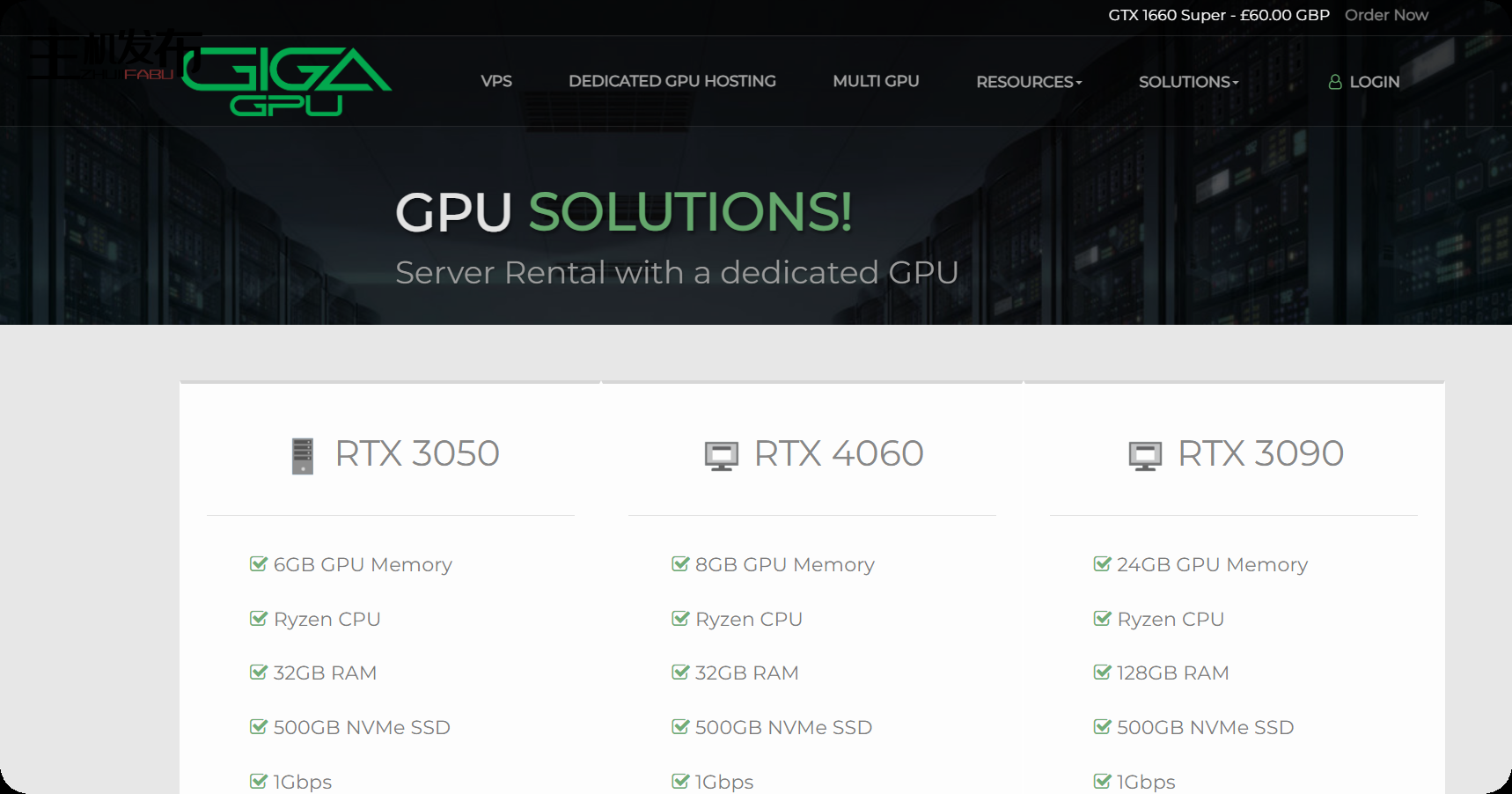This screenshot has width=1512, height=794.
Task: Select the VPS menu item
Action: point(496,81)
